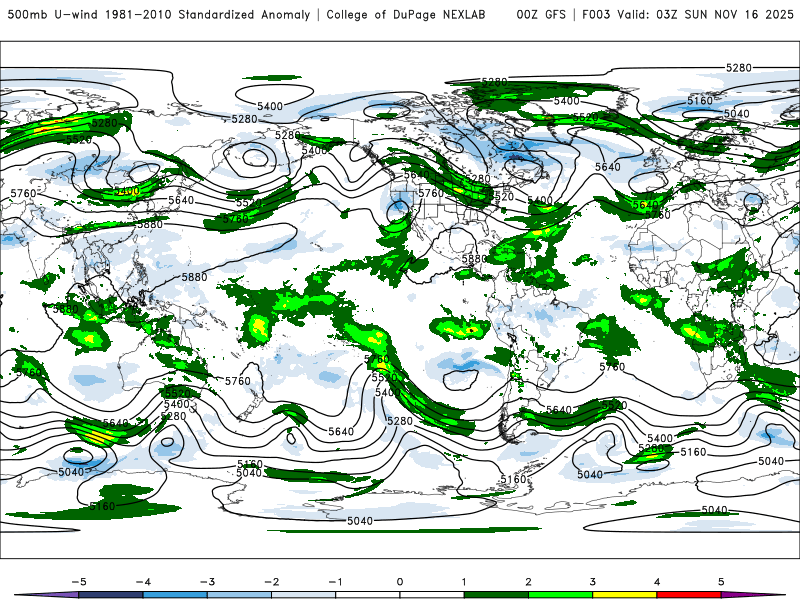
Task: Click the '00Z GFS' model run label
Action: click(x=541, y=14)
